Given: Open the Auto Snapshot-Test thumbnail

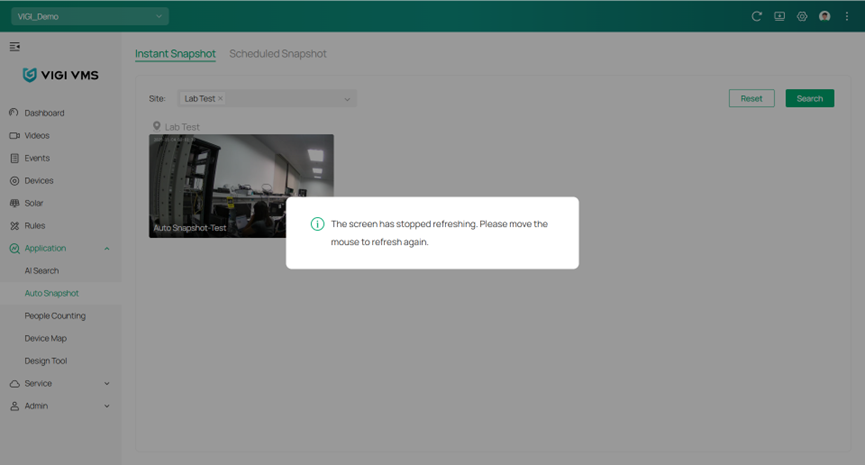Looking at the screenshot, I should click(241, 186).
